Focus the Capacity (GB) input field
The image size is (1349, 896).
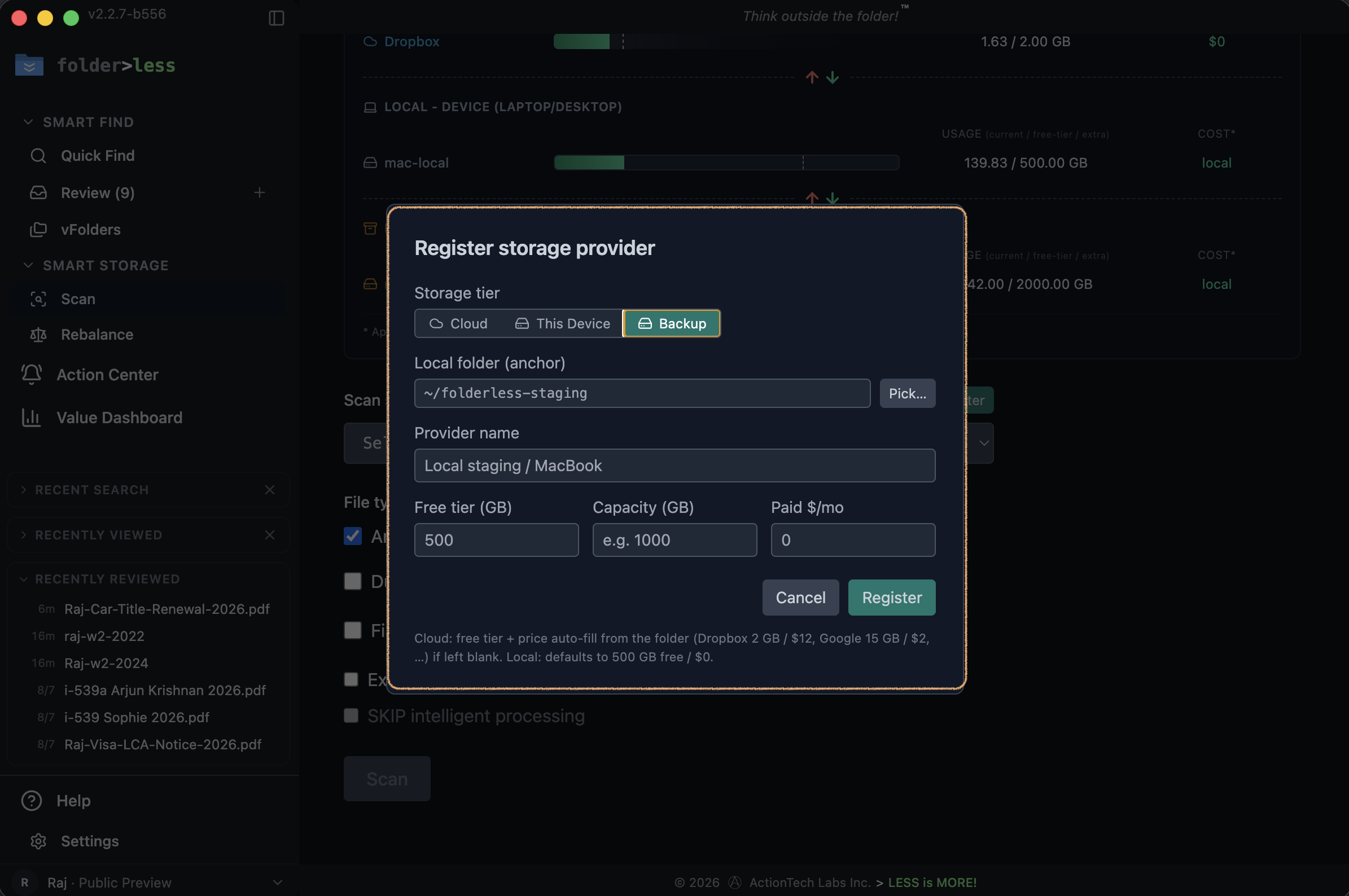(x=674, y=540)
